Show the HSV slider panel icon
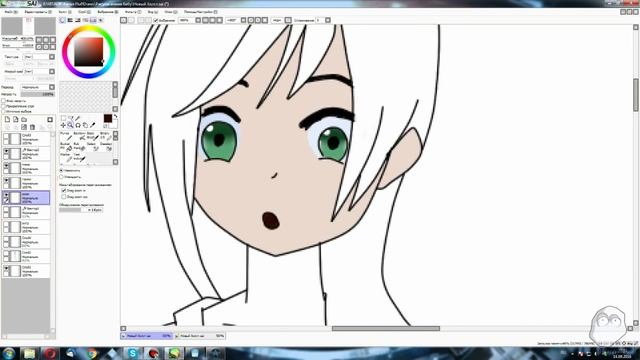This screenshot has height=360, width=640. tap(78, 20)
